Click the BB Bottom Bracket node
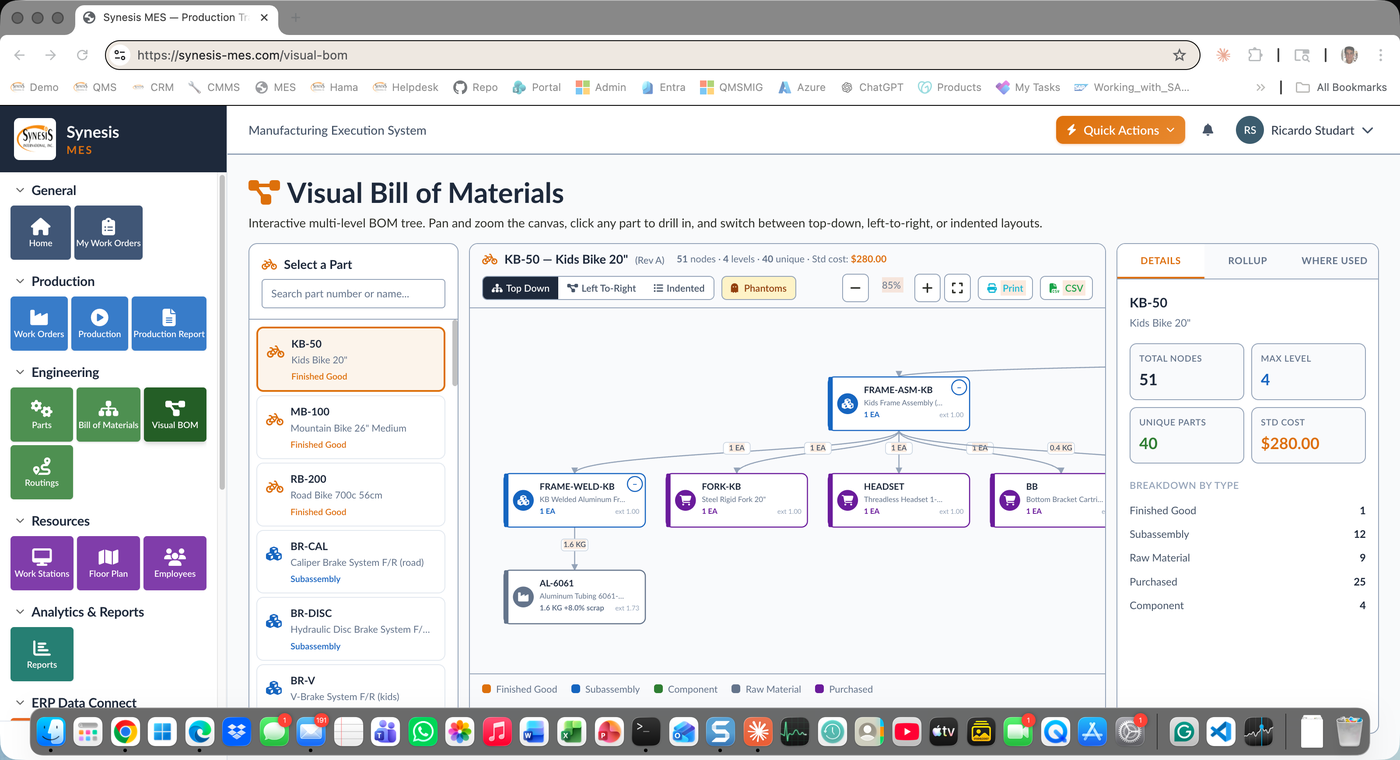 click(1047, 500)
